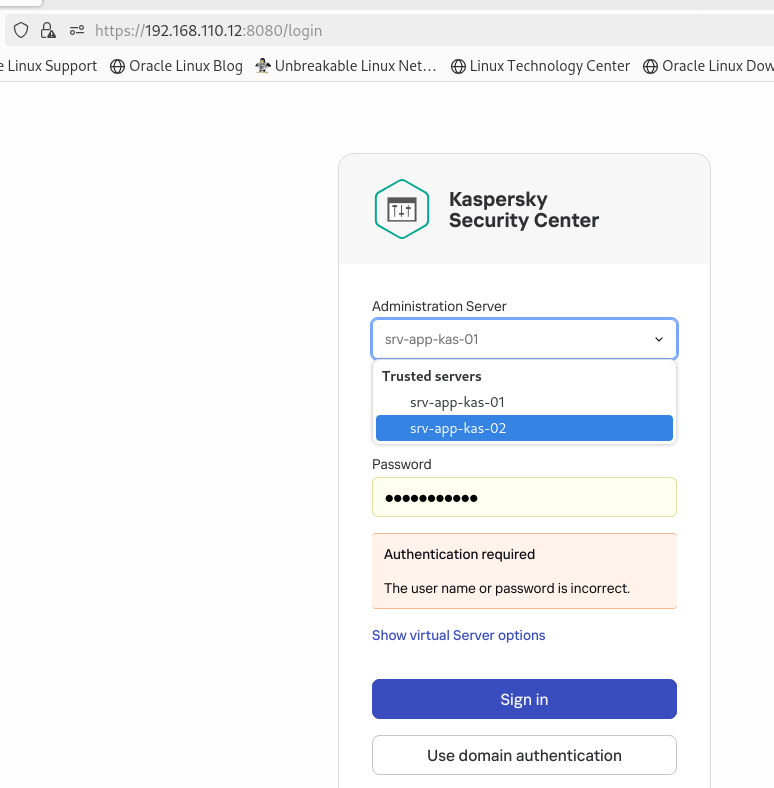Click Use domain authentication button

click(524, 755)
